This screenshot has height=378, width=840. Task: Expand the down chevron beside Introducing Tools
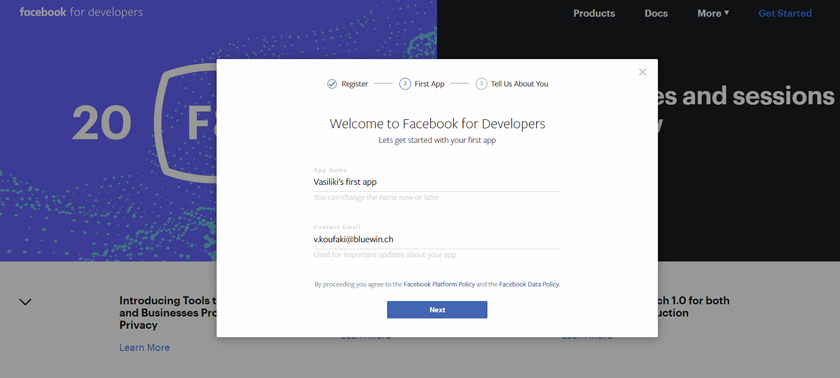coord(25,302)
